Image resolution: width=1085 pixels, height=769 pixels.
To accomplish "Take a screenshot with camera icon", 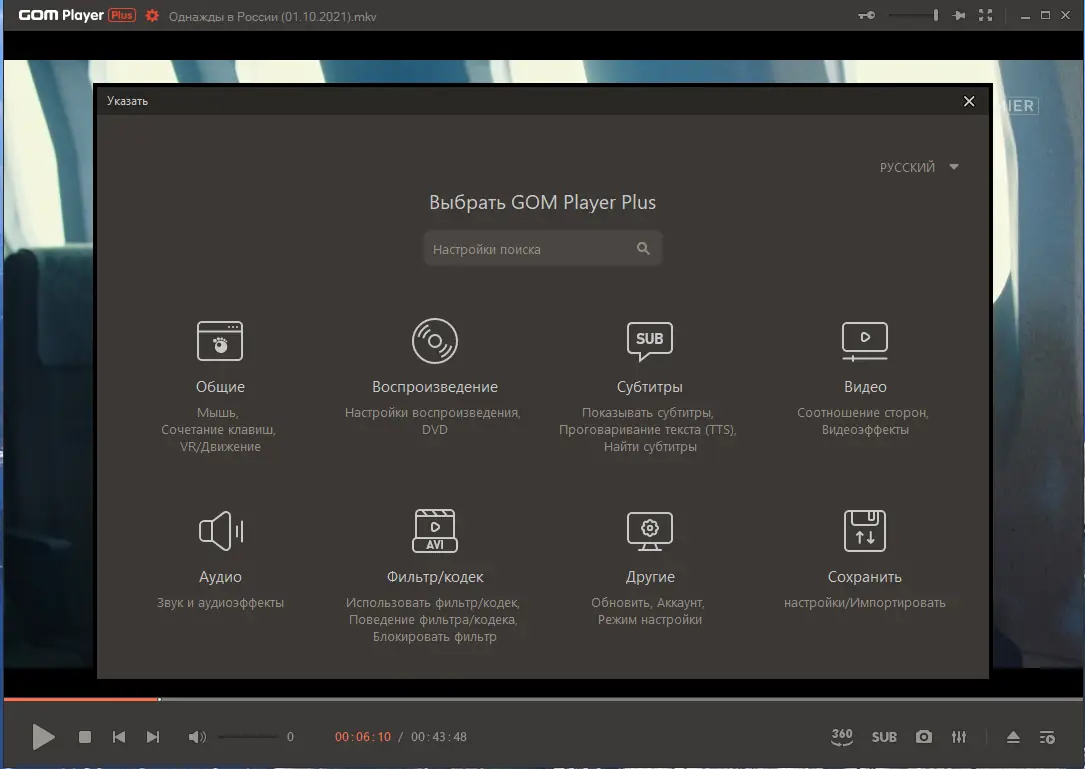I will pyautogui.click(x=924, y=737).
